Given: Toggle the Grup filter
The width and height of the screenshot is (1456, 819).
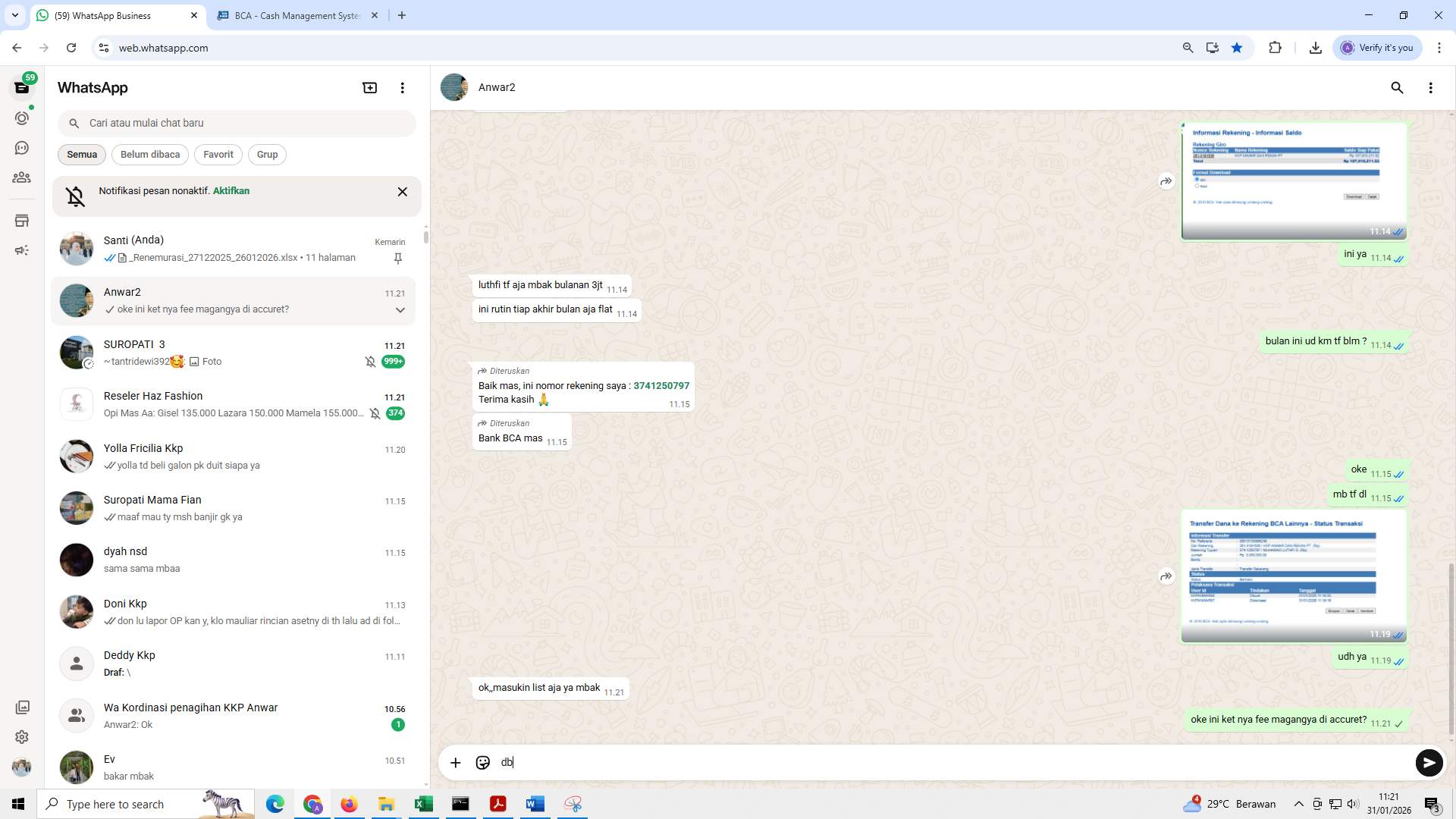Looking at the screenshot, I should [267, 154].
